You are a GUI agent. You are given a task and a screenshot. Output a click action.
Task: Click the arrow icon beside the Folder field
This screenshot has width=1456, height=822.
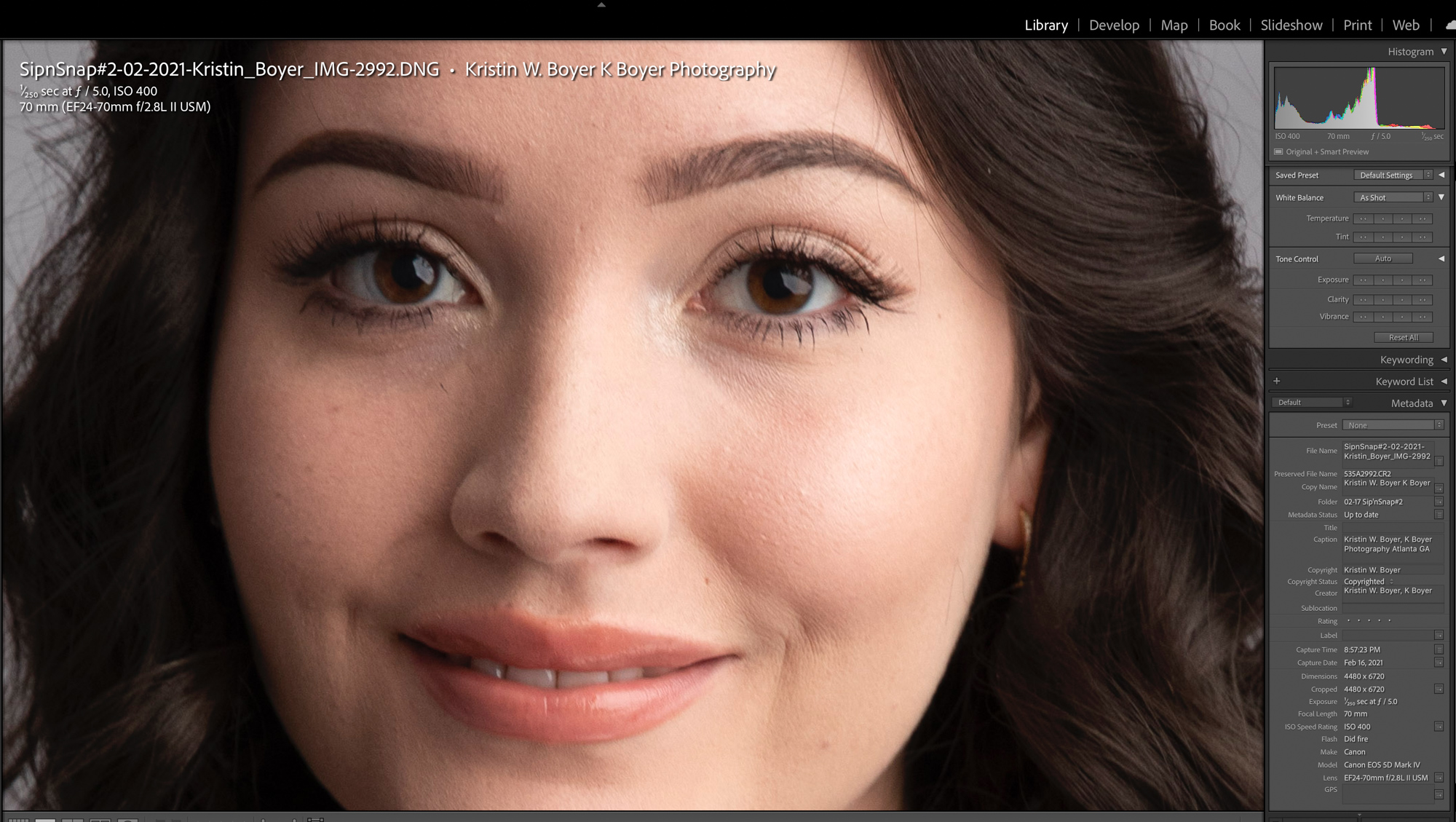1439,502
